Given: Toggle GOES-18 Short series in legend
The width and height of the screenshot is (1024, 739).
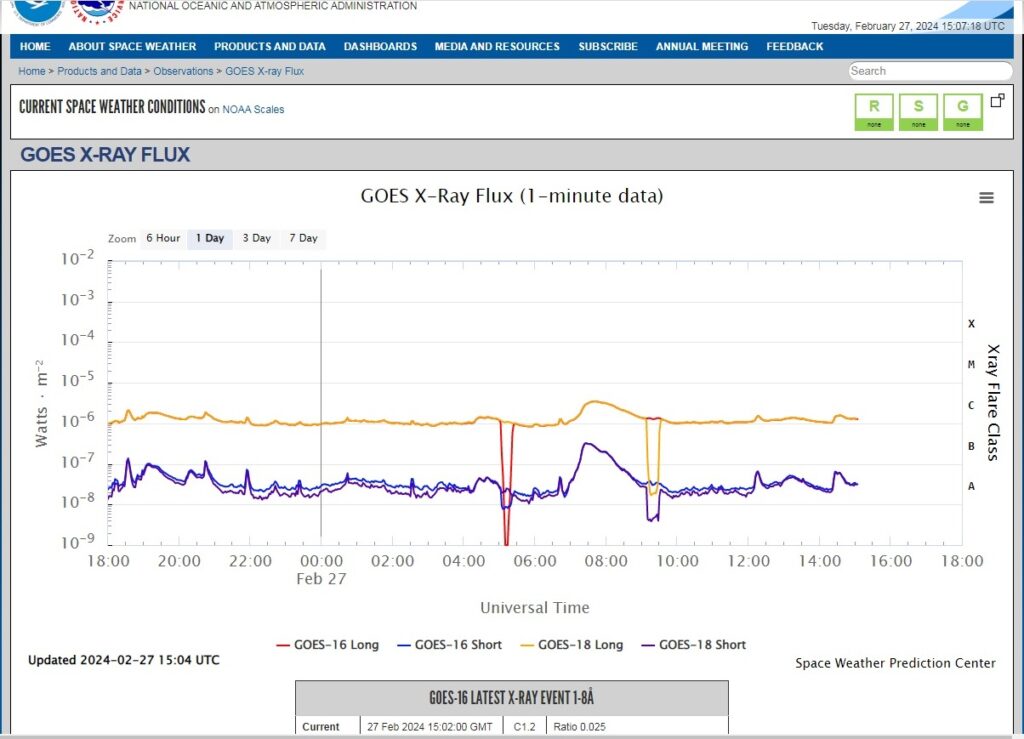Looking at the screenshot, I should pyautogui.click(x=694, y=645).
